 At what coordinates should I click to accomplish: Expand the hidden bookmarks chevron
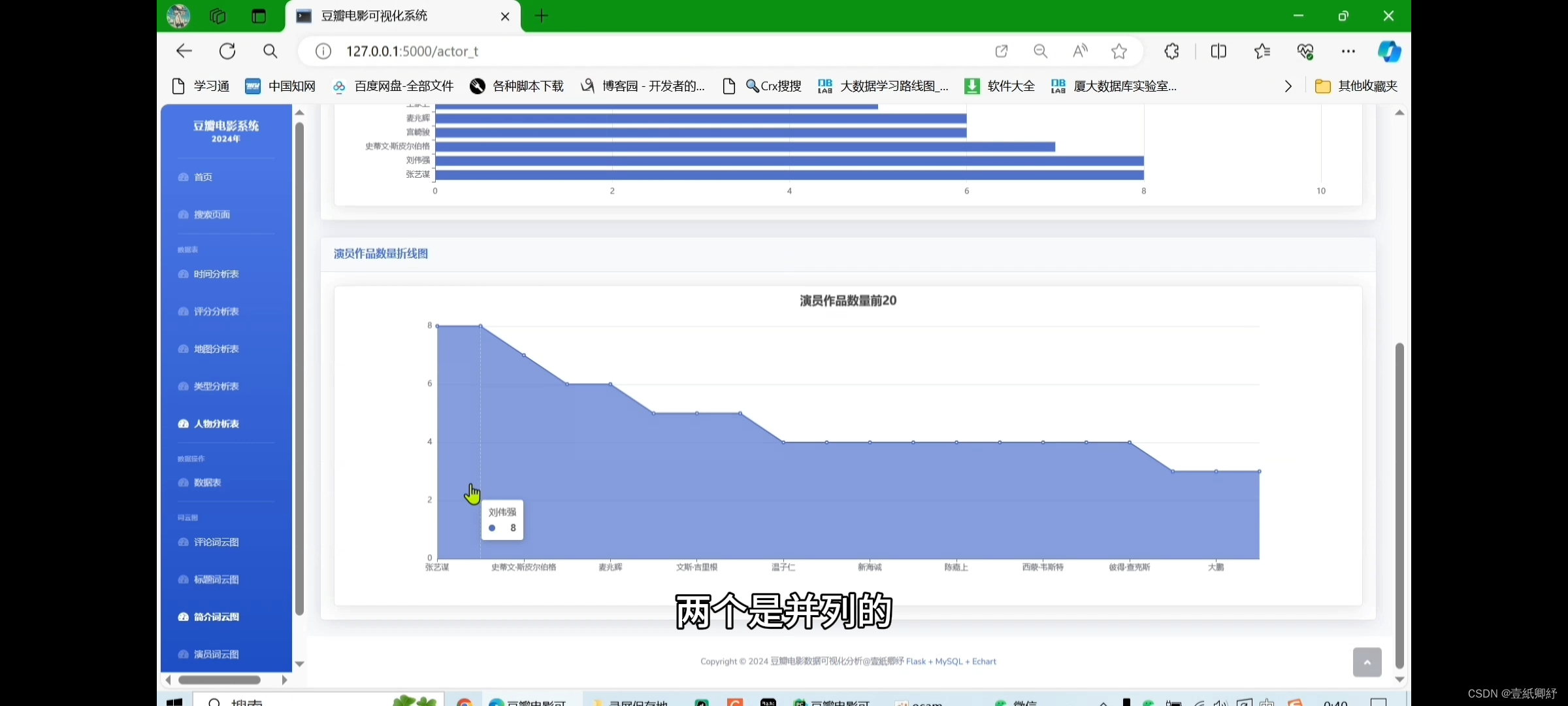pos(1288,86)
